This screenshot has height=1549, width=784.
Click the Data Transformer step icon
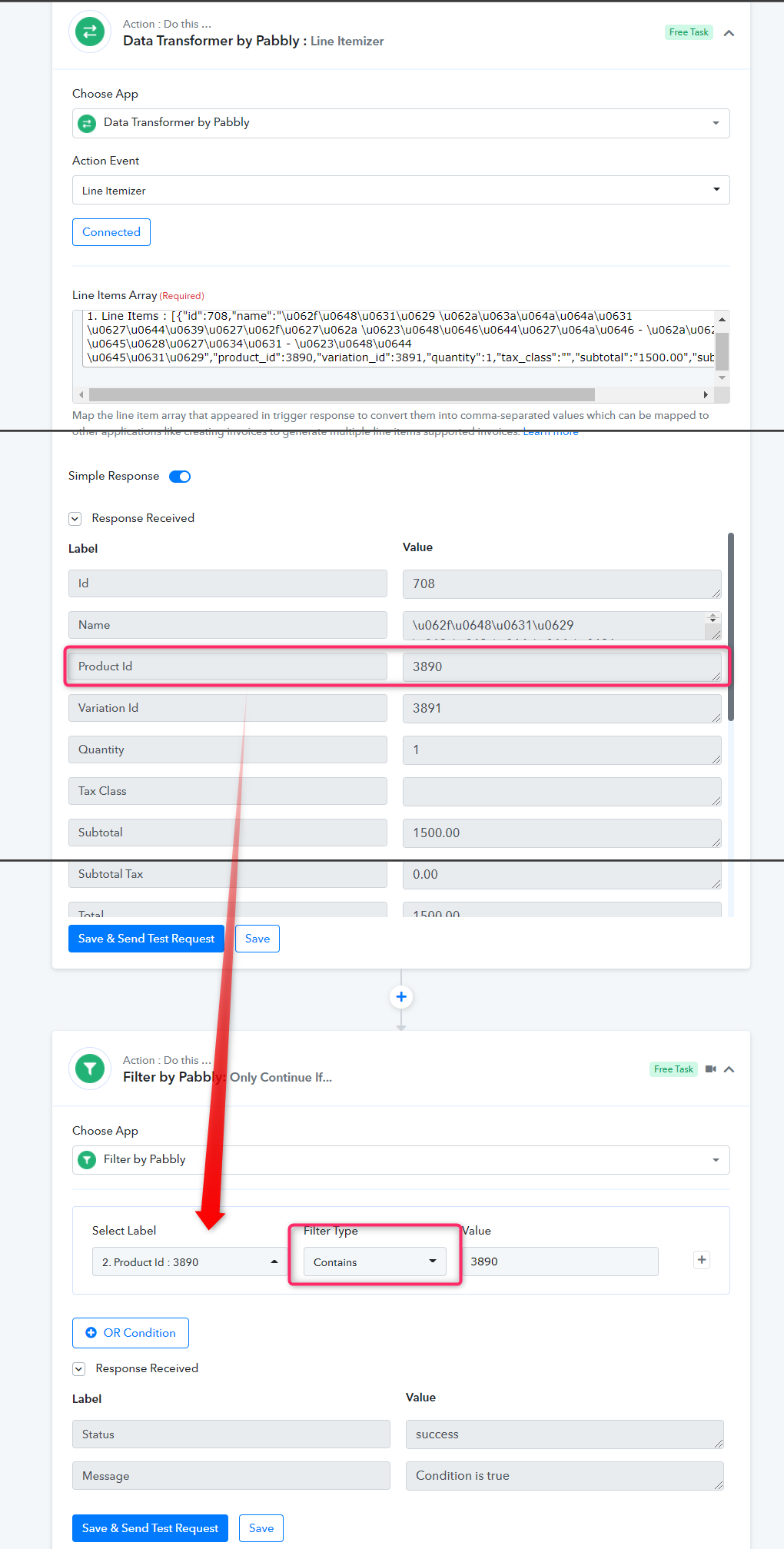tap(90, 32)
